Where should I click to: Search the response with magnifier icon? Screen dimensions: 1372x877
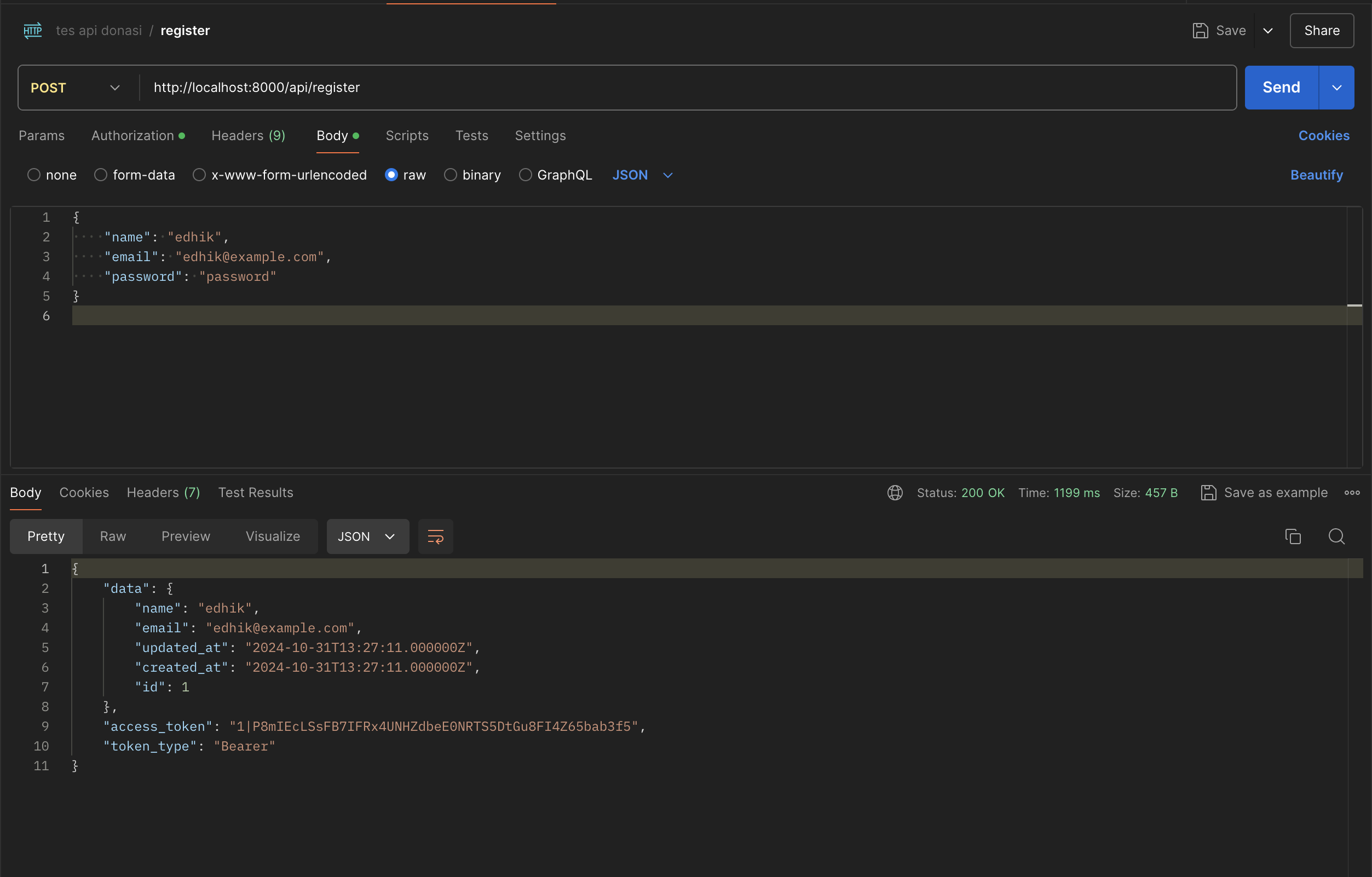click(1336, 536)
